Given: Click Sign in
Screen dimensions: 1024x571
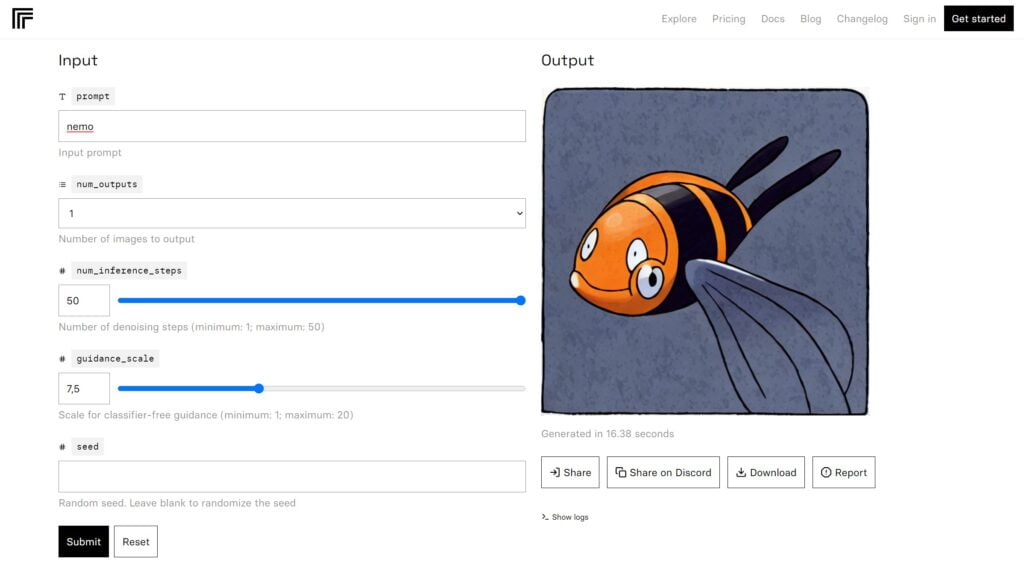Looking at the screenshot, I should (x=919, y=19).
